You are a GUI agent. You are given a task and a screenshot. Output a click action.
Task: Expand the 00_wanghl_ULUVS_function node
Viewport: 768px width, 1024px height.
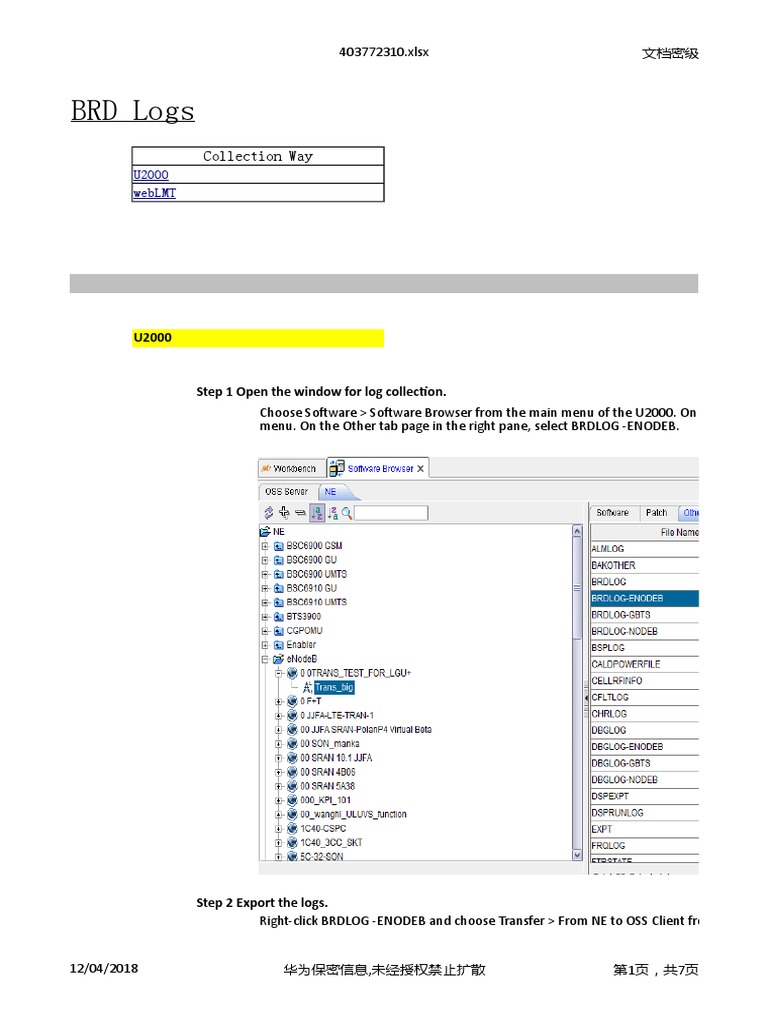click(x=279, y=814)
